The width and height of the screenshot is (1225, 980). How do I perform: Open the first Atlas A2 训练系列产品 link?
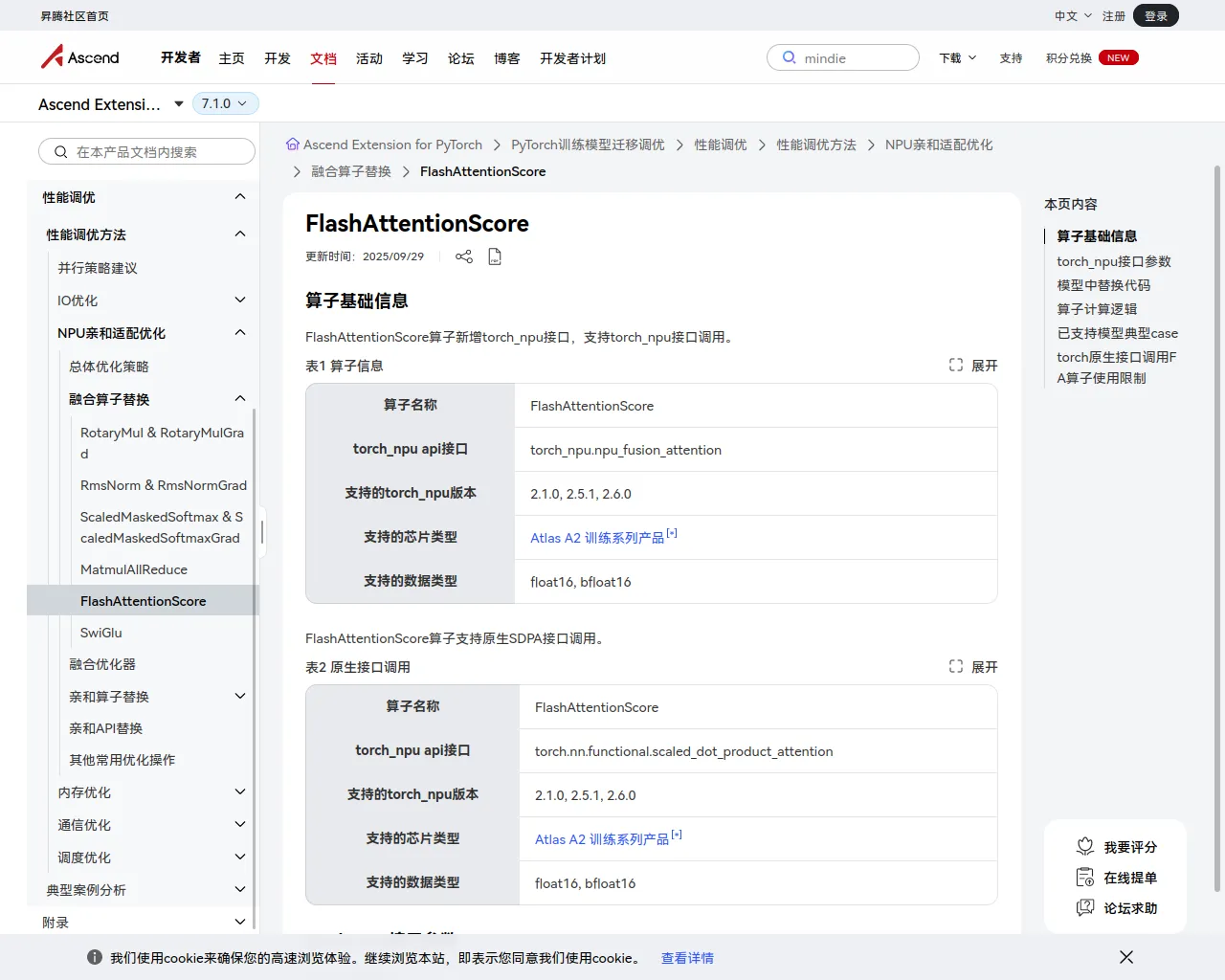[597, 538]
